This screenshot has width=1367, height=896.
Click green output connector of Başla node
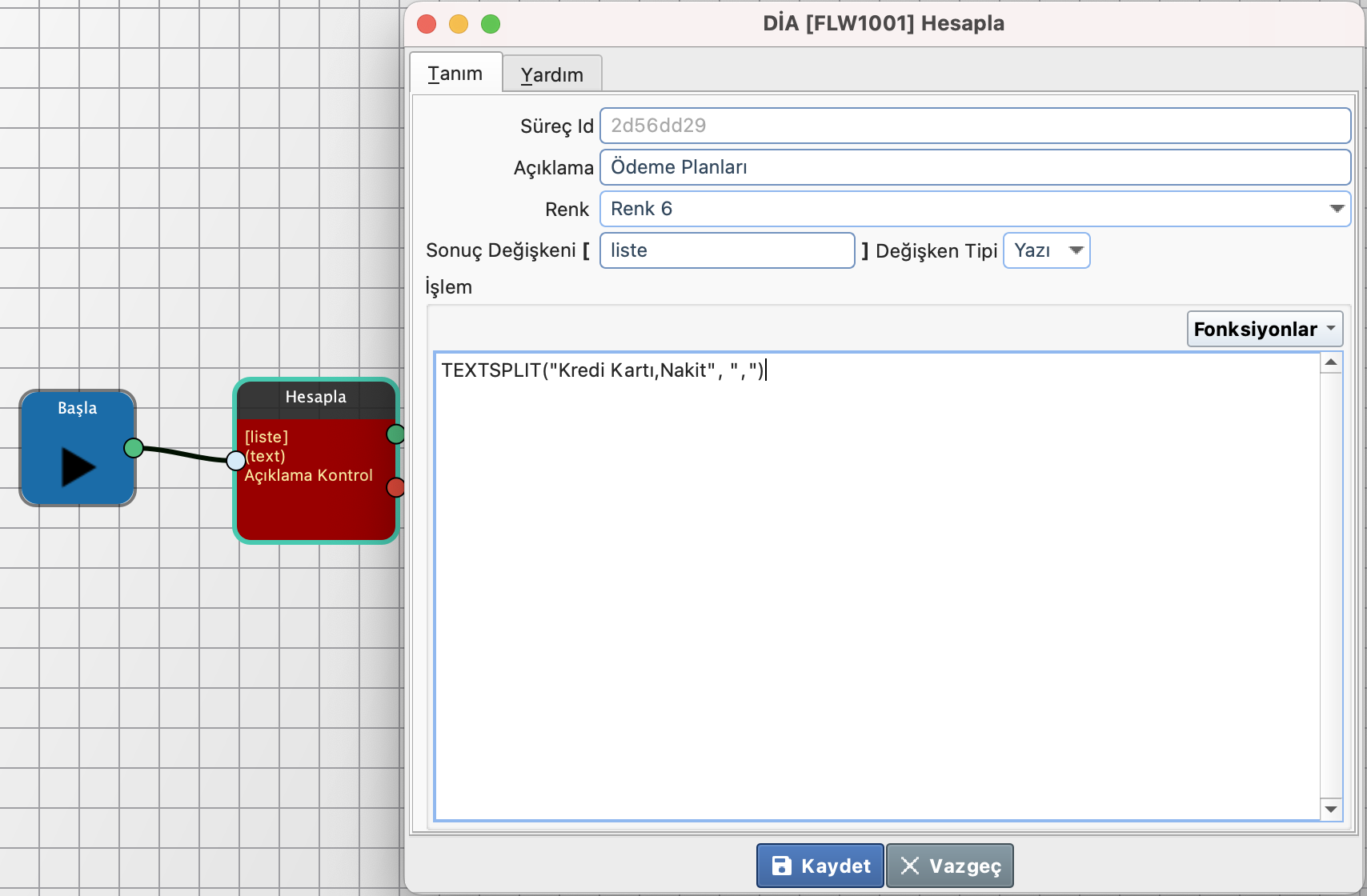coord(134,448)
